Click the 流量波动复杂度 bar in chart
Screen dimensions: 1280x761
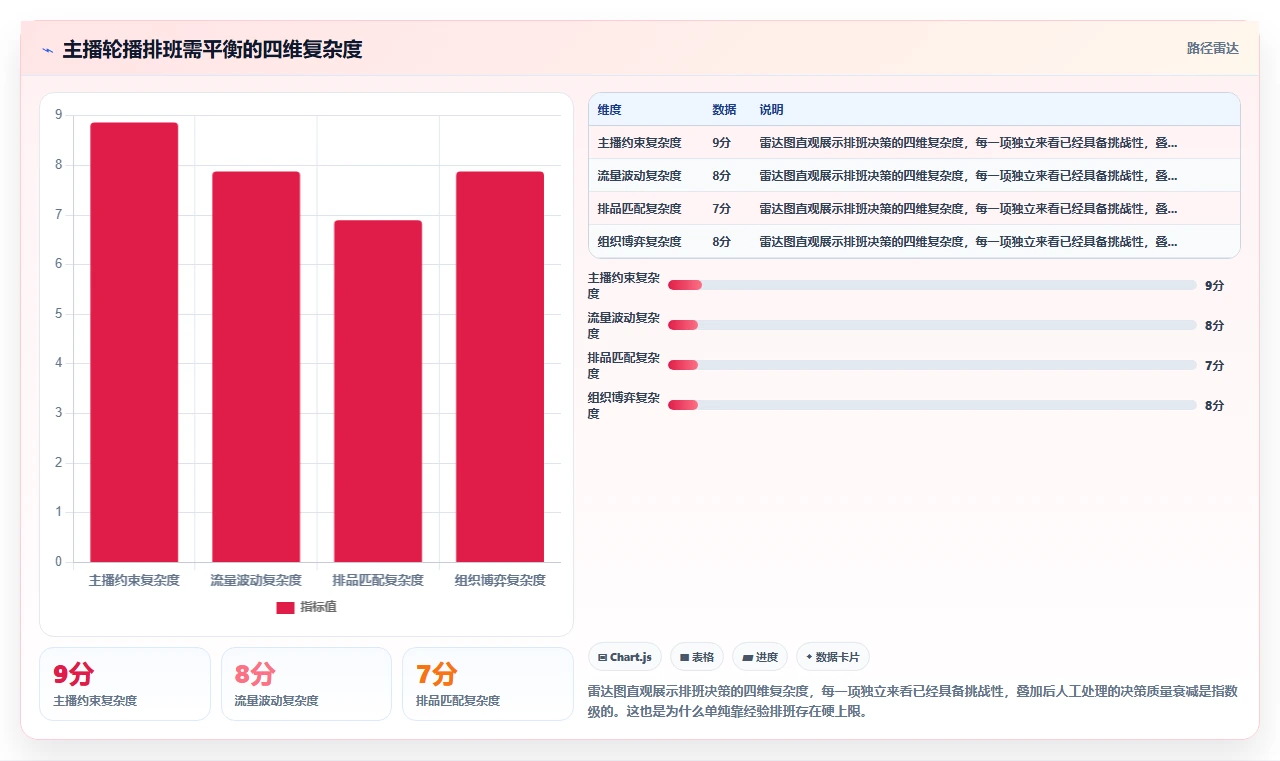(x=256, y=367)
